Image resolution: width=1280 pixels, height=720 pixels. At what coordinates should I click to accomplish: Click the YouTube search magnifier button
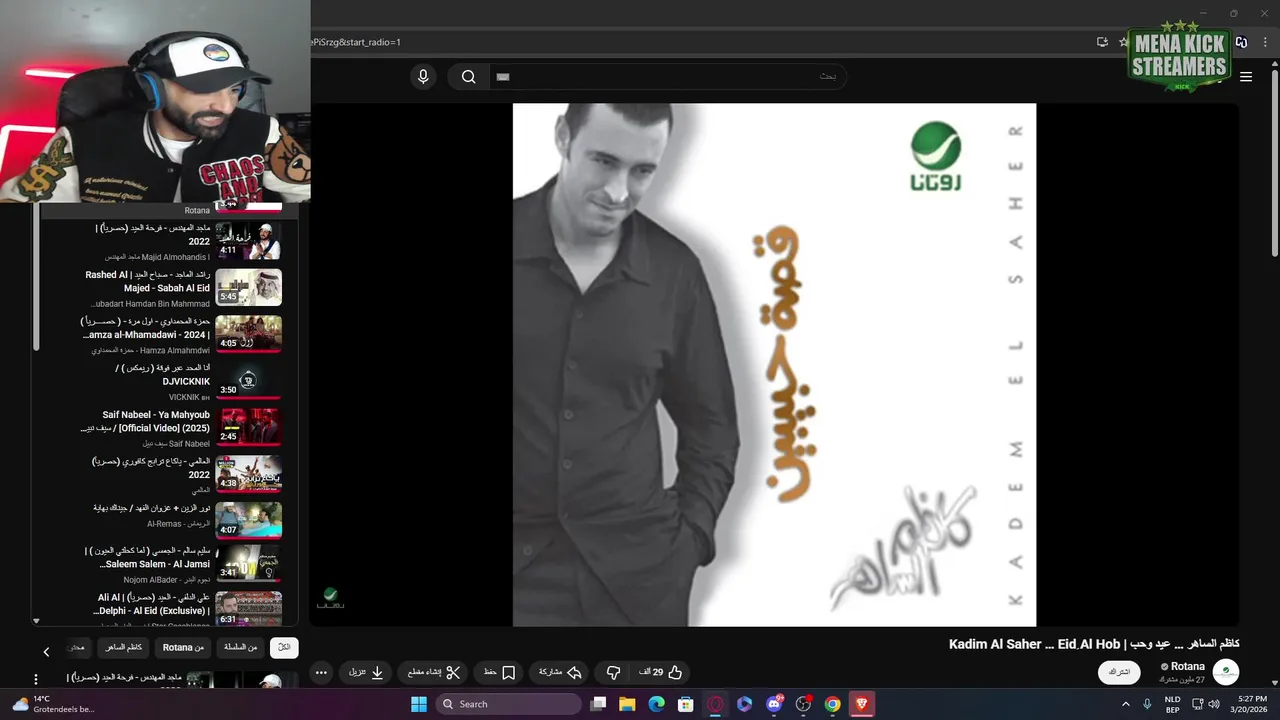point(468,77)
